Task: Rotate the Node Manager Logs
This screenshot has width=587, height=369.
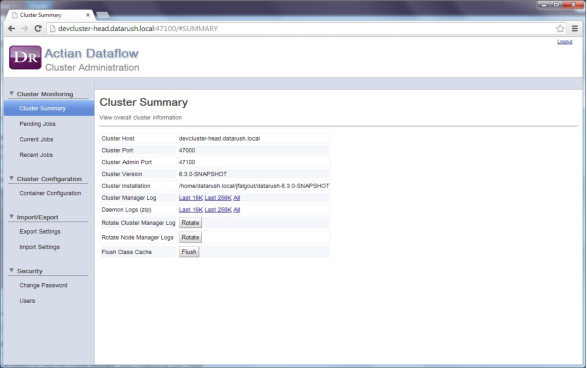Action: point(190,237)
